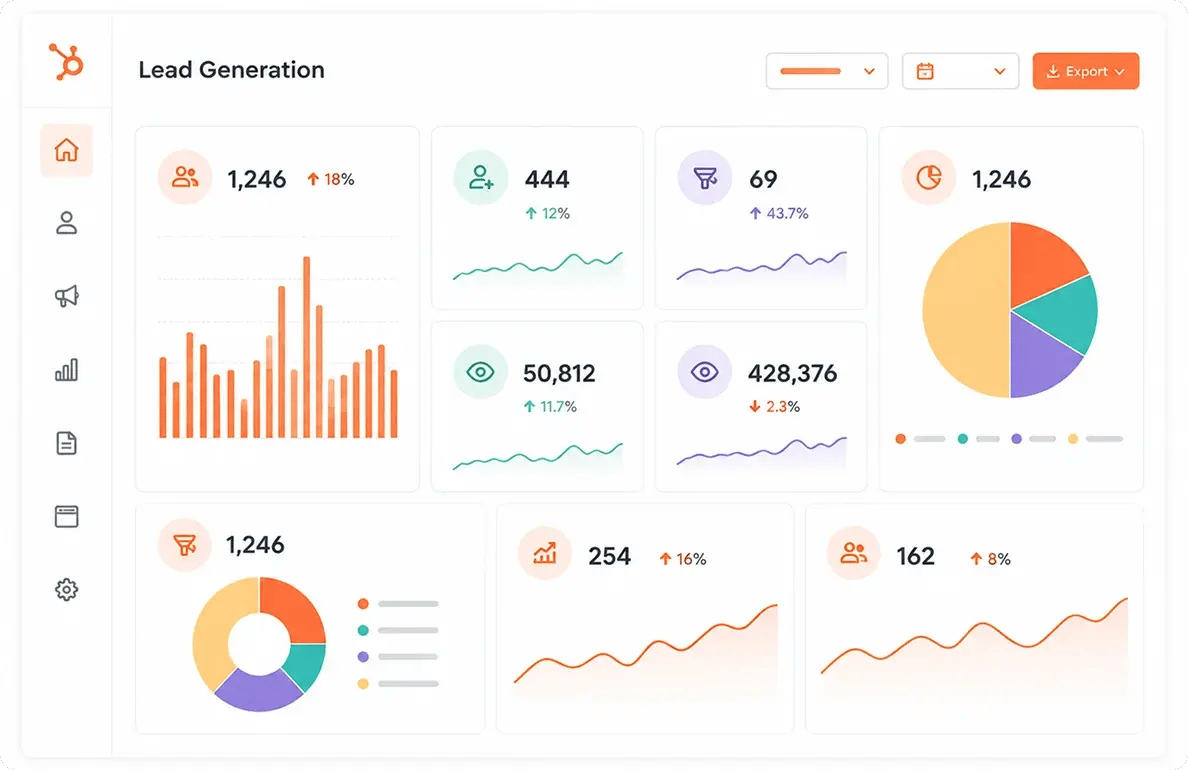Click the 16% increase beside 254

pos(683,559)
